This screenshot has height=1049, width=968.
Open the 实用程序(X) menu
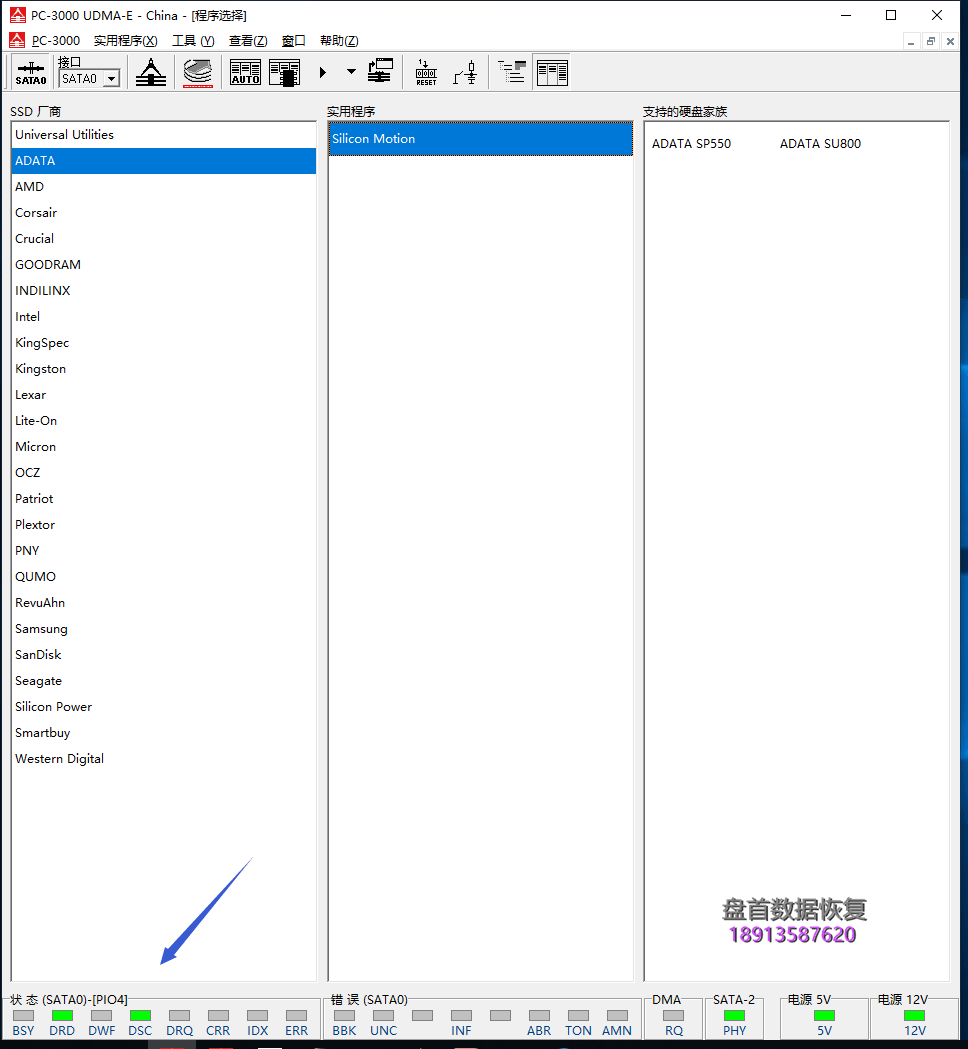pyautogui.click(x=126, y=41)
